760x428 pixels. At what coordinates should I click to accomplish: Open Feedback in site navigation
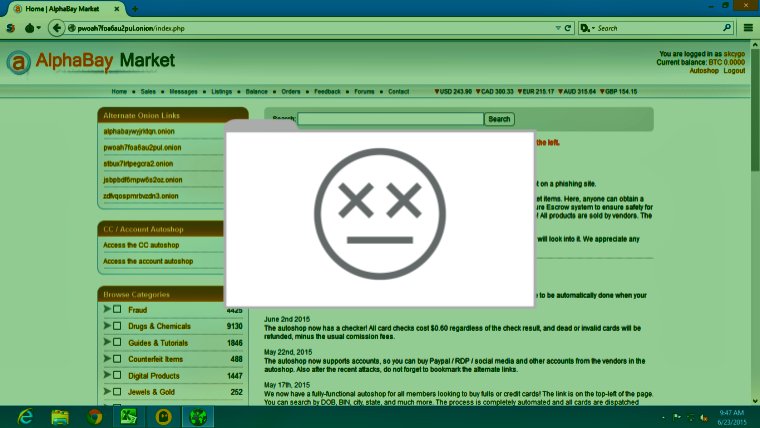(x=327, y=91)
